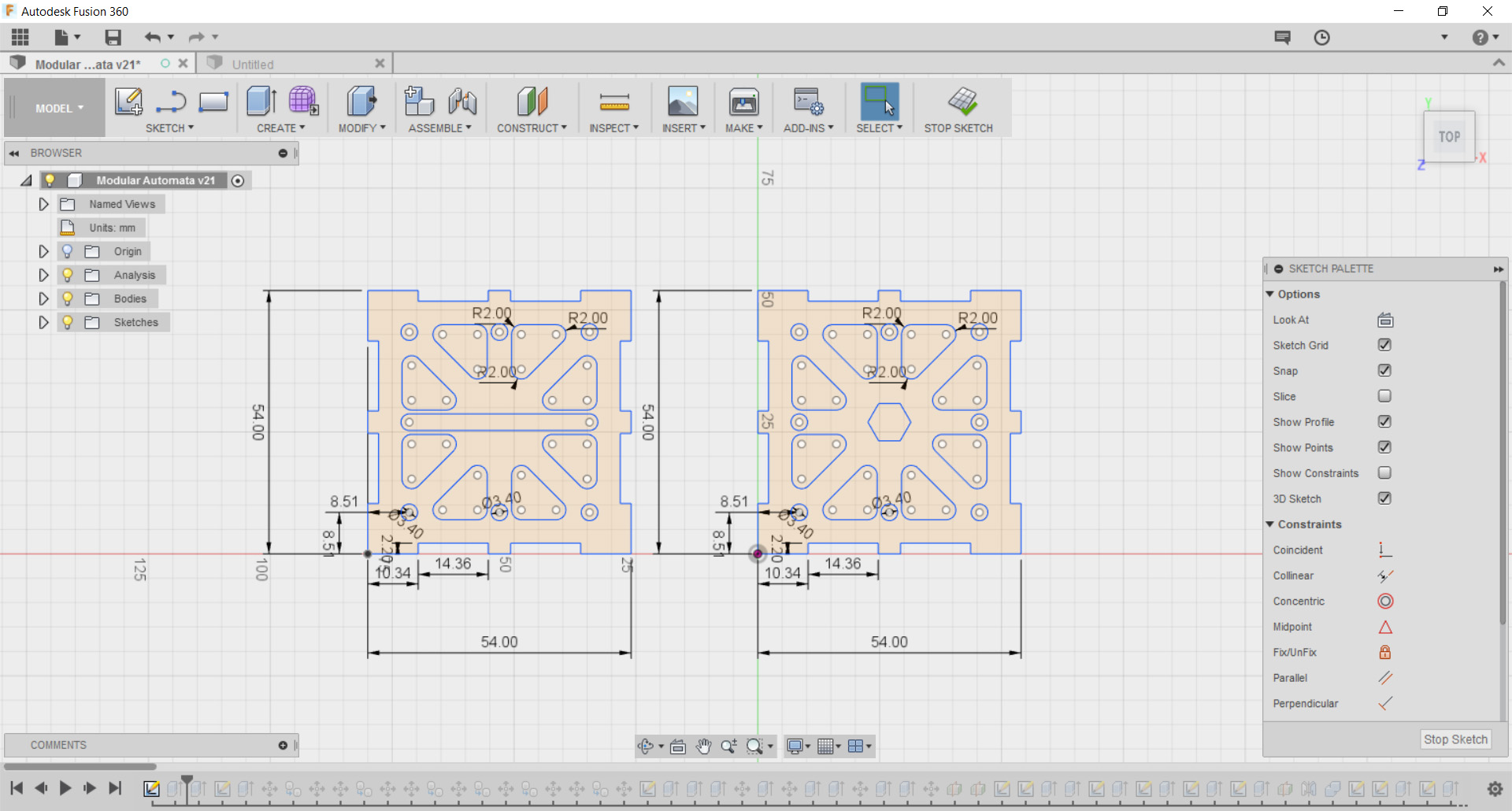Open the notifications comment icon
Viewport: 1512px width, 811px height.
click(1283, 37)
